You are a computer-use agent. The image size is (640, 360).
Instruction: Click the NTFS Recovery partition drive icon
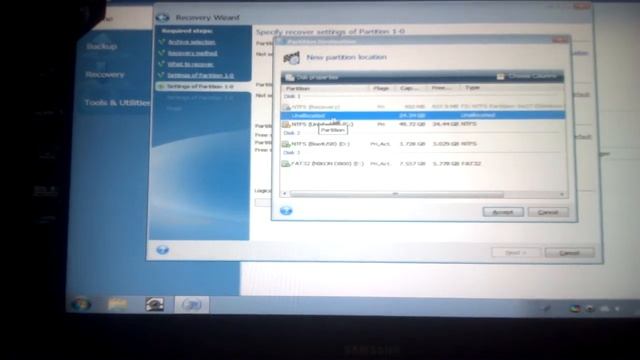(x=286, y=107)
